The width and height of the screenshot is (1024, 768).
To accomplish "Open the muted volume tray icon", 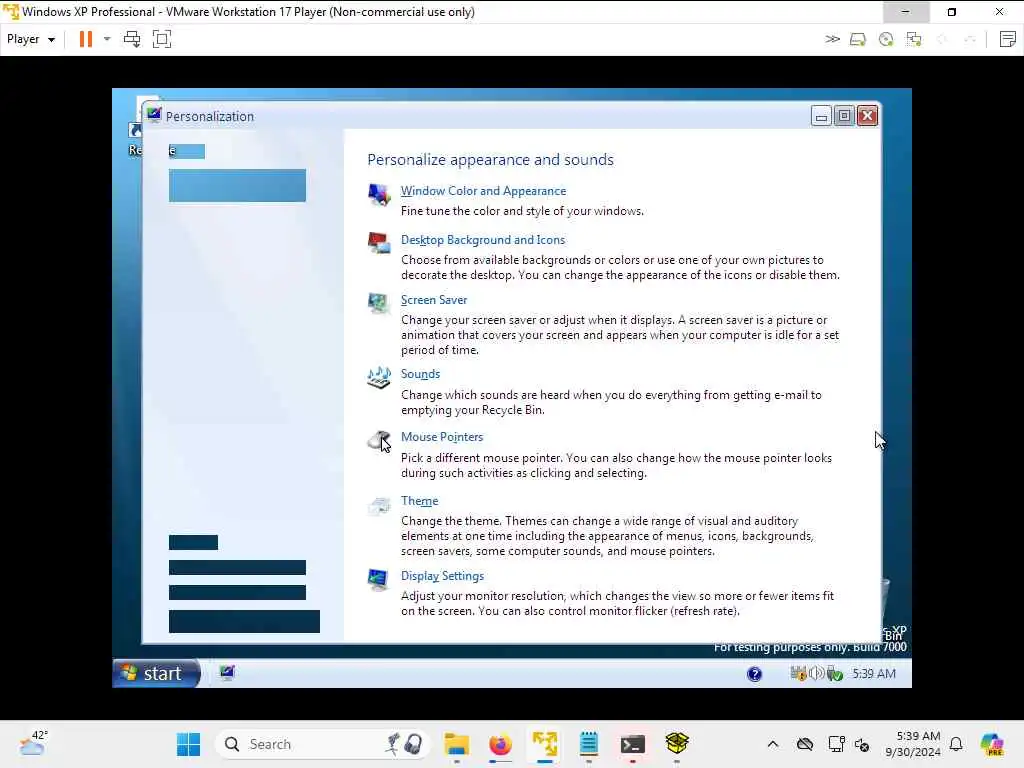I will pyautogui.click(x=862, y=744).
